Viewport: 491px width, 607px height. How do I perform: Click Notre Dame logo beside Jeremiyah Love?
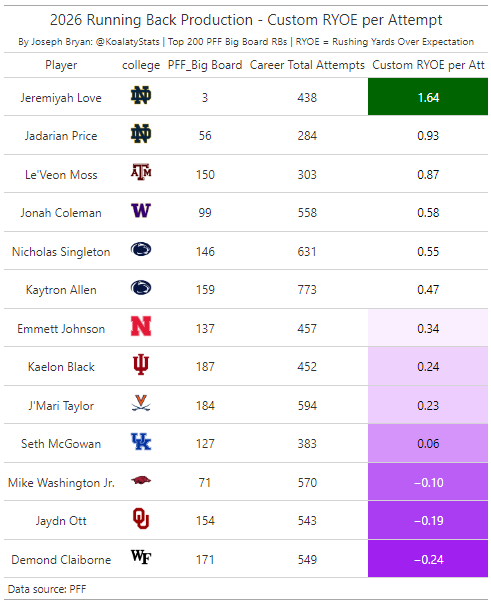point(141,96)
